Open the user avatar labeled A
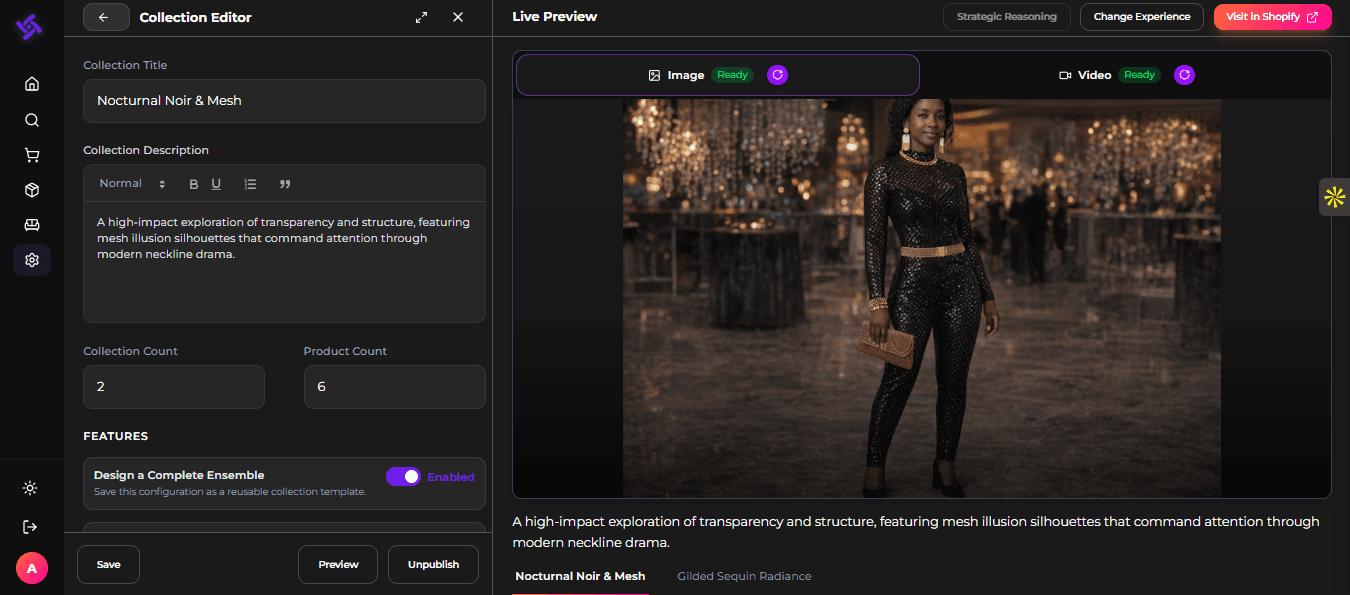This screenshot has width=1350, height=595. pos(32,568)
